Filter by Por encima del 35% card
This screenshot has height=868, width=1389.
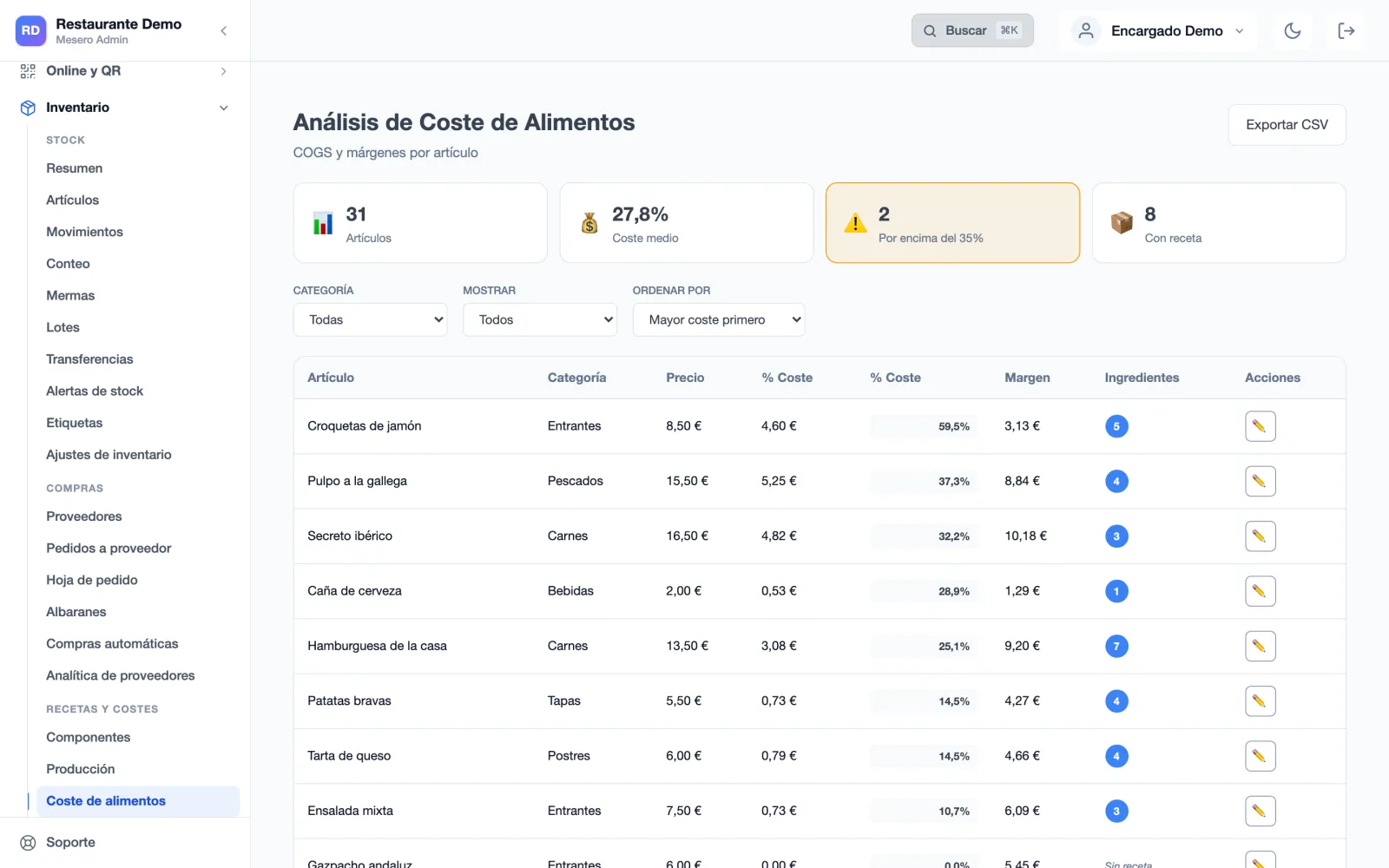coord(952,222)
